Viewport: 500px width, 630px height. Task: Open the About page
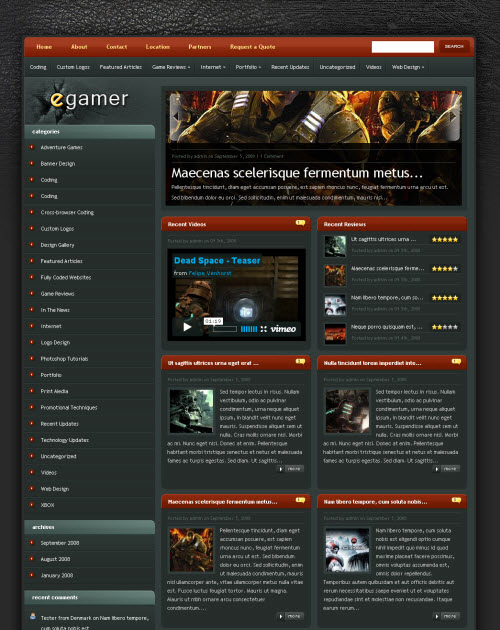(79, 47)
